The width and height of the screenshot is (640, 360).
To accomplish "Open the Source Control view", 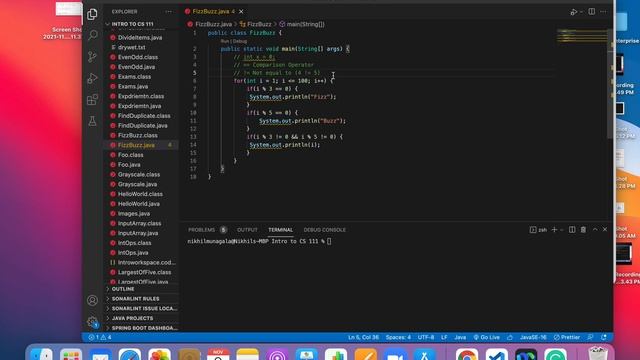I will click(92, 56).
